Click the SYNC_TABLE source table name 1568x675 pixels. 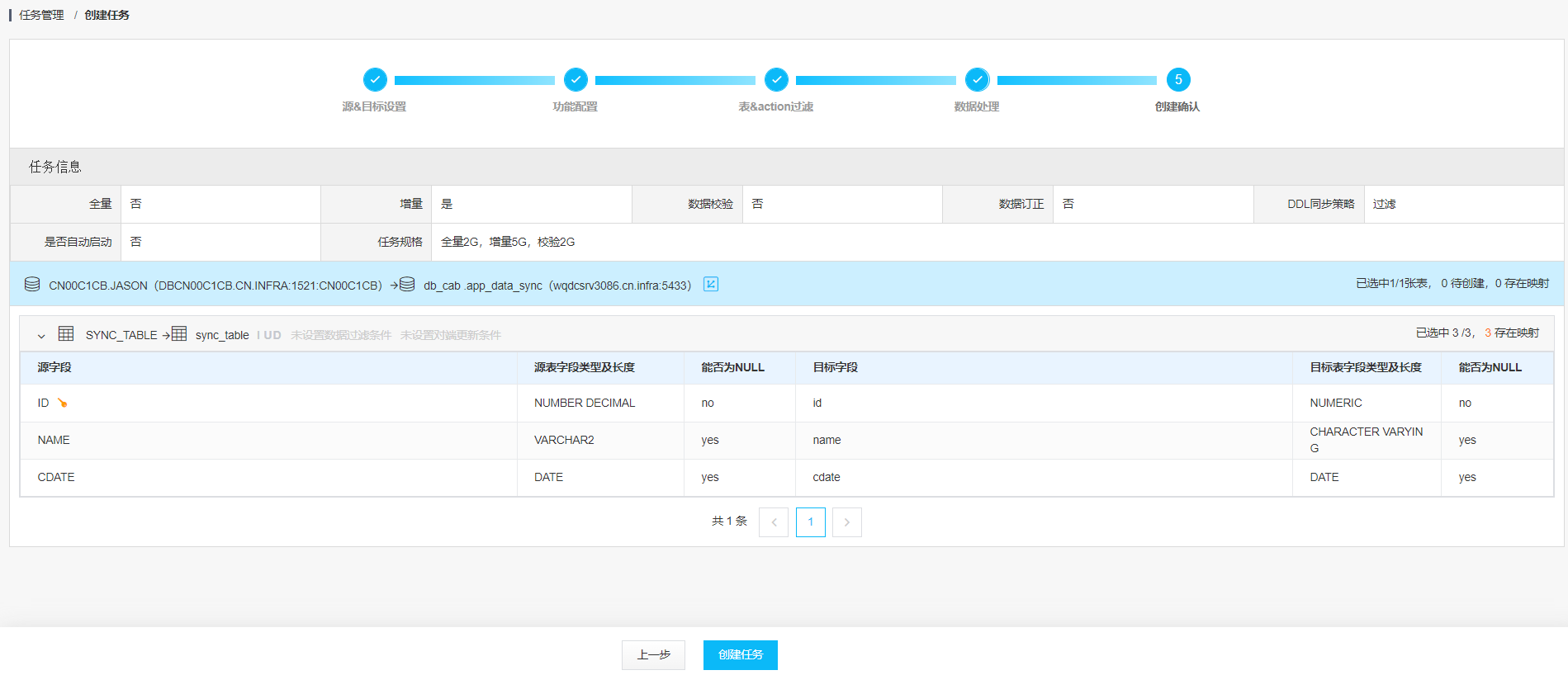tap(121, 335)
